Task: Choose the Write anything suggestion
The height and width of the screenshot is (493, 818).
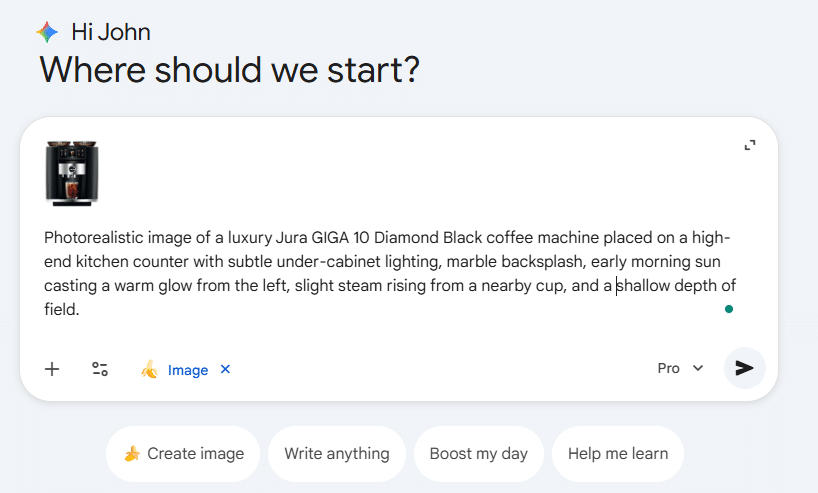Action: tap(336, 454)
